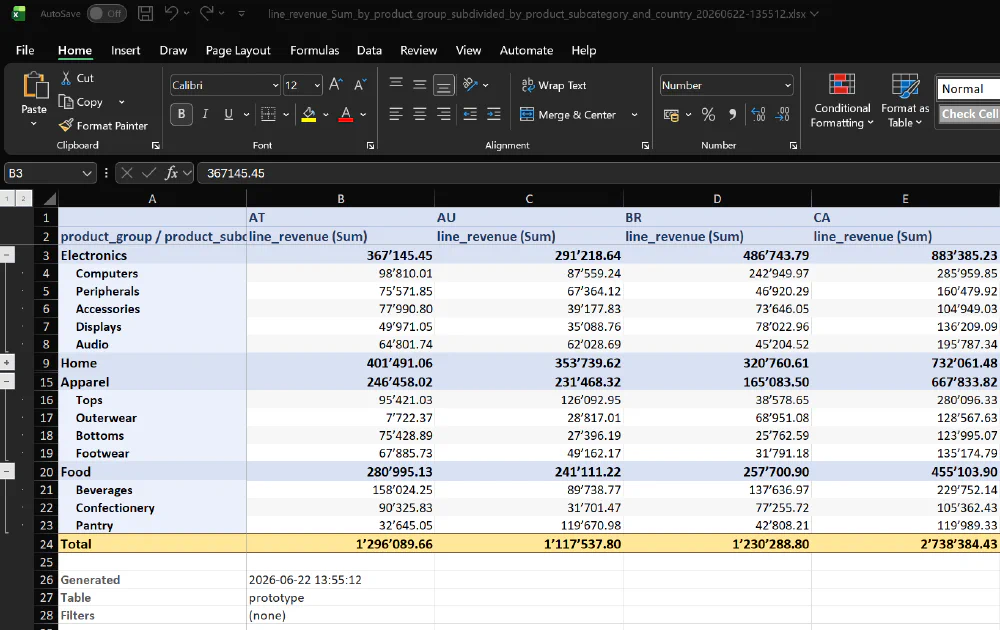Click the Borders icon
This screenshot has height=630, width=1000.
pos(268,114)
